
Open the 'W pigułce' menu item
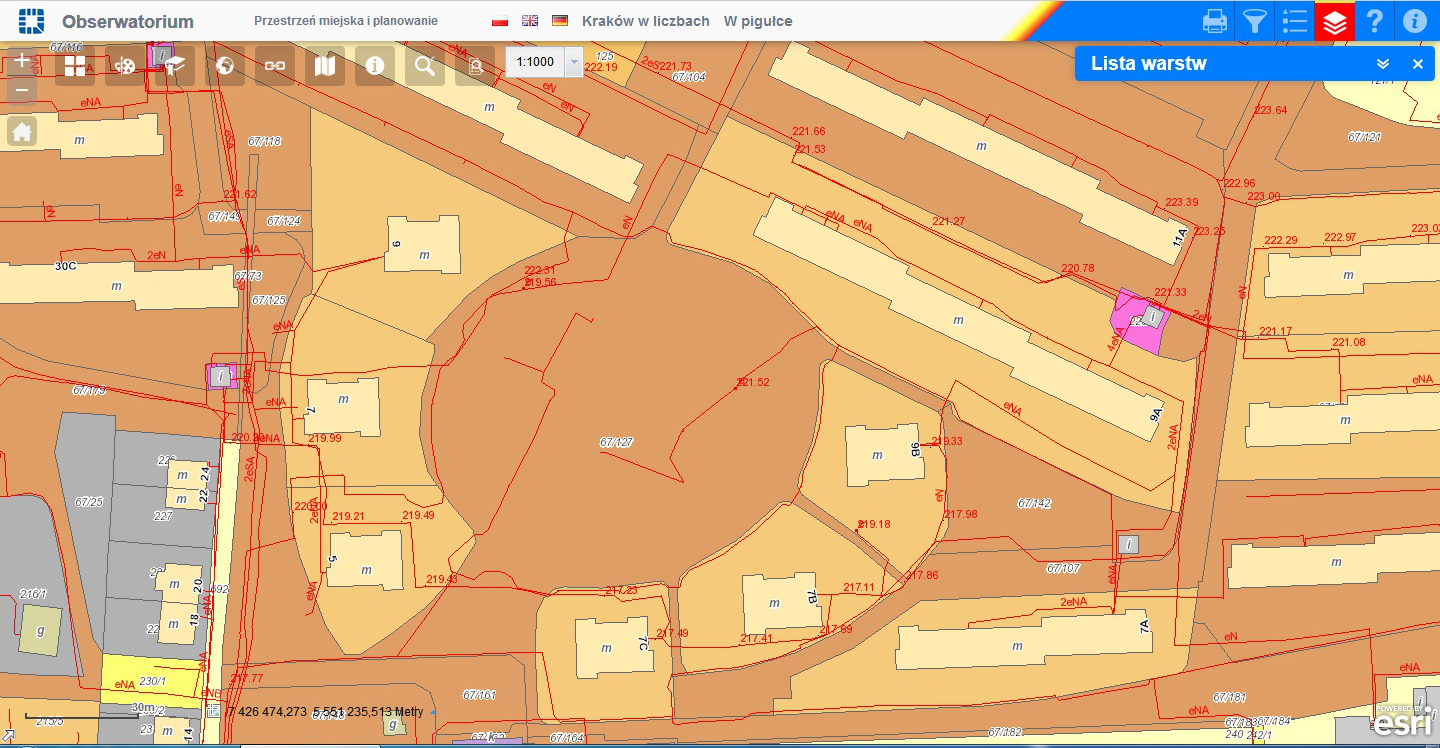pos(758,21)
